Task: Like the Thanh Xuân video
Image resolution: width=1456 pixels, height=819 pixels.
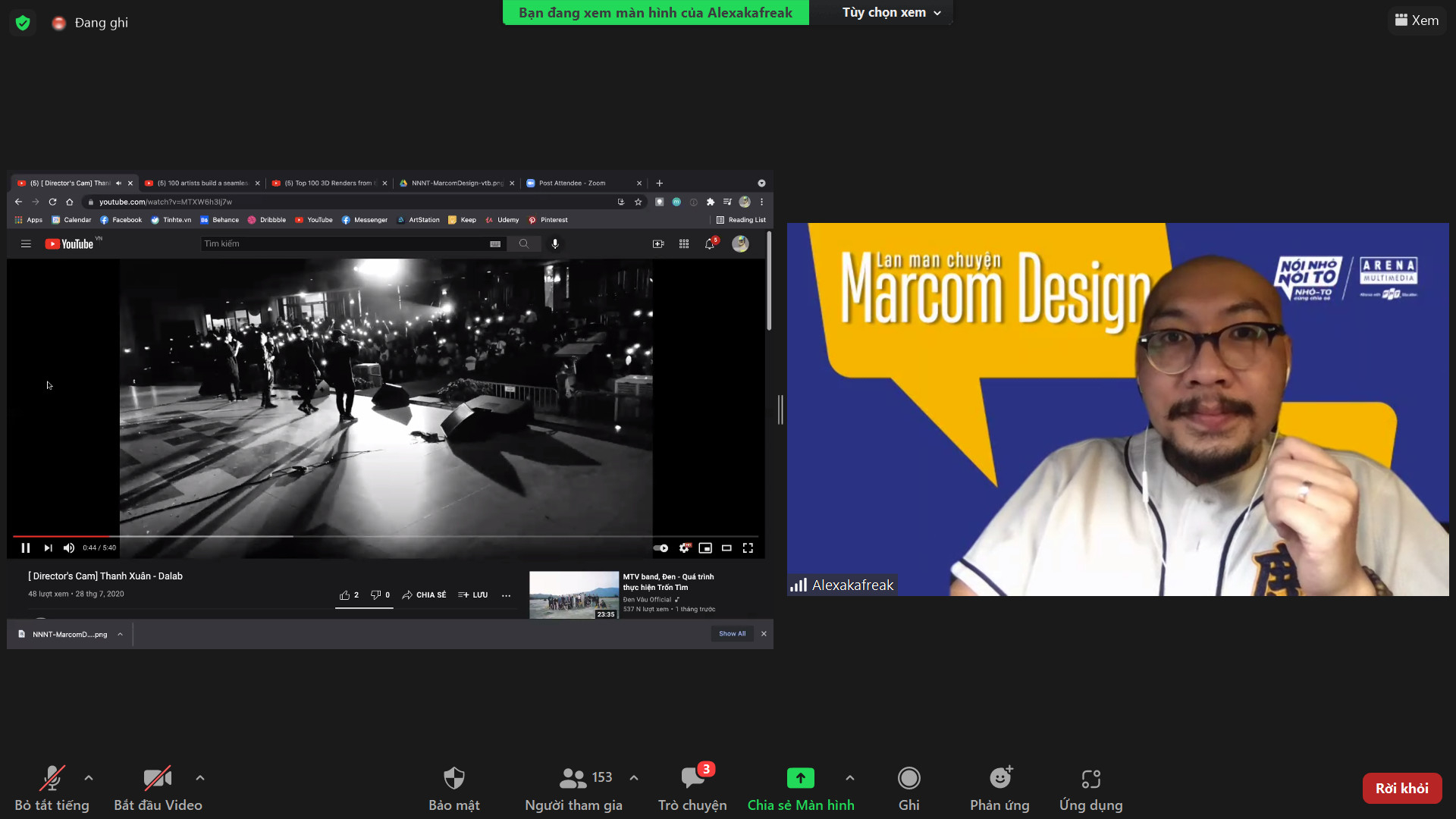Action: tap(349, 595)
